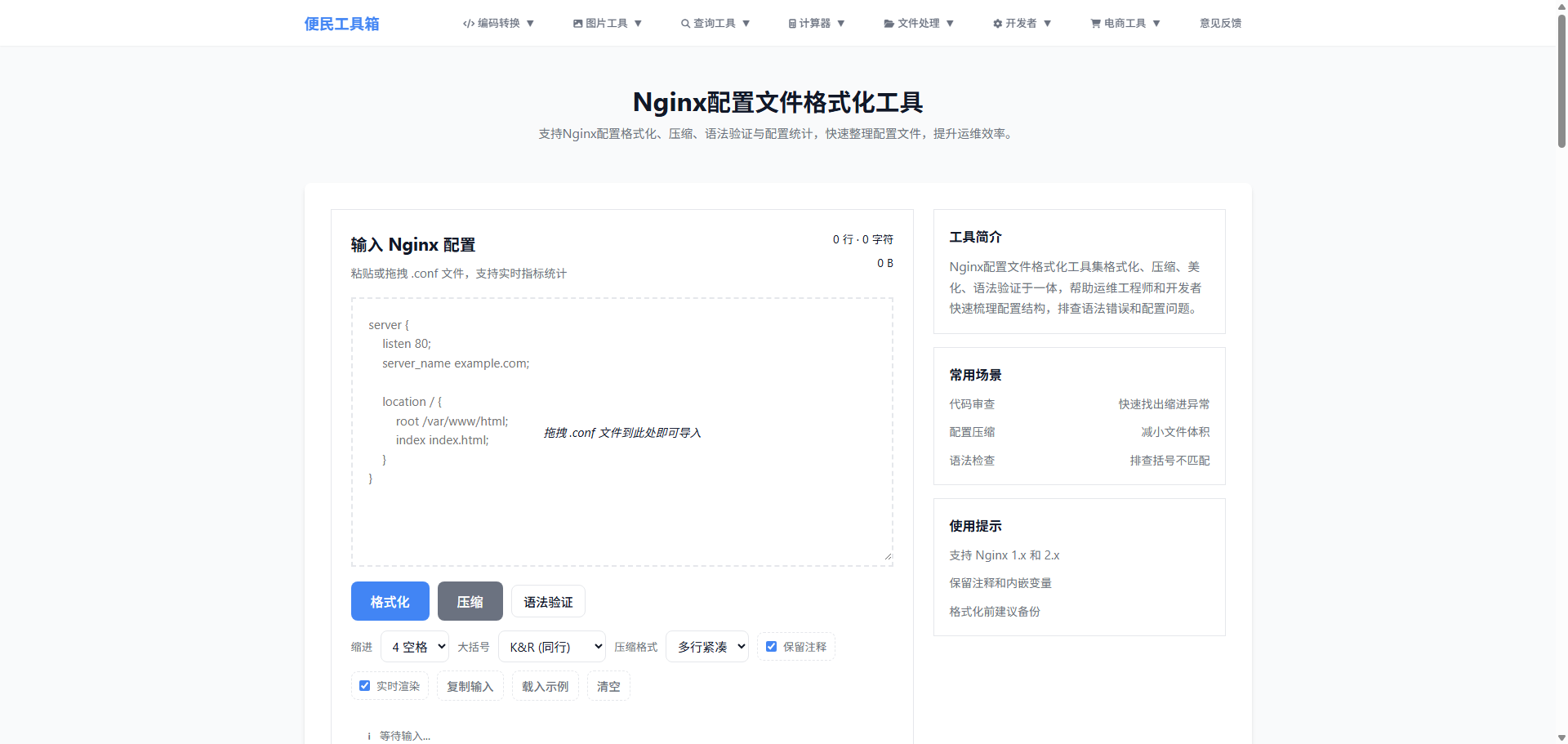
Task: Click the 便民工具箱 site logo
Action: 341,23
